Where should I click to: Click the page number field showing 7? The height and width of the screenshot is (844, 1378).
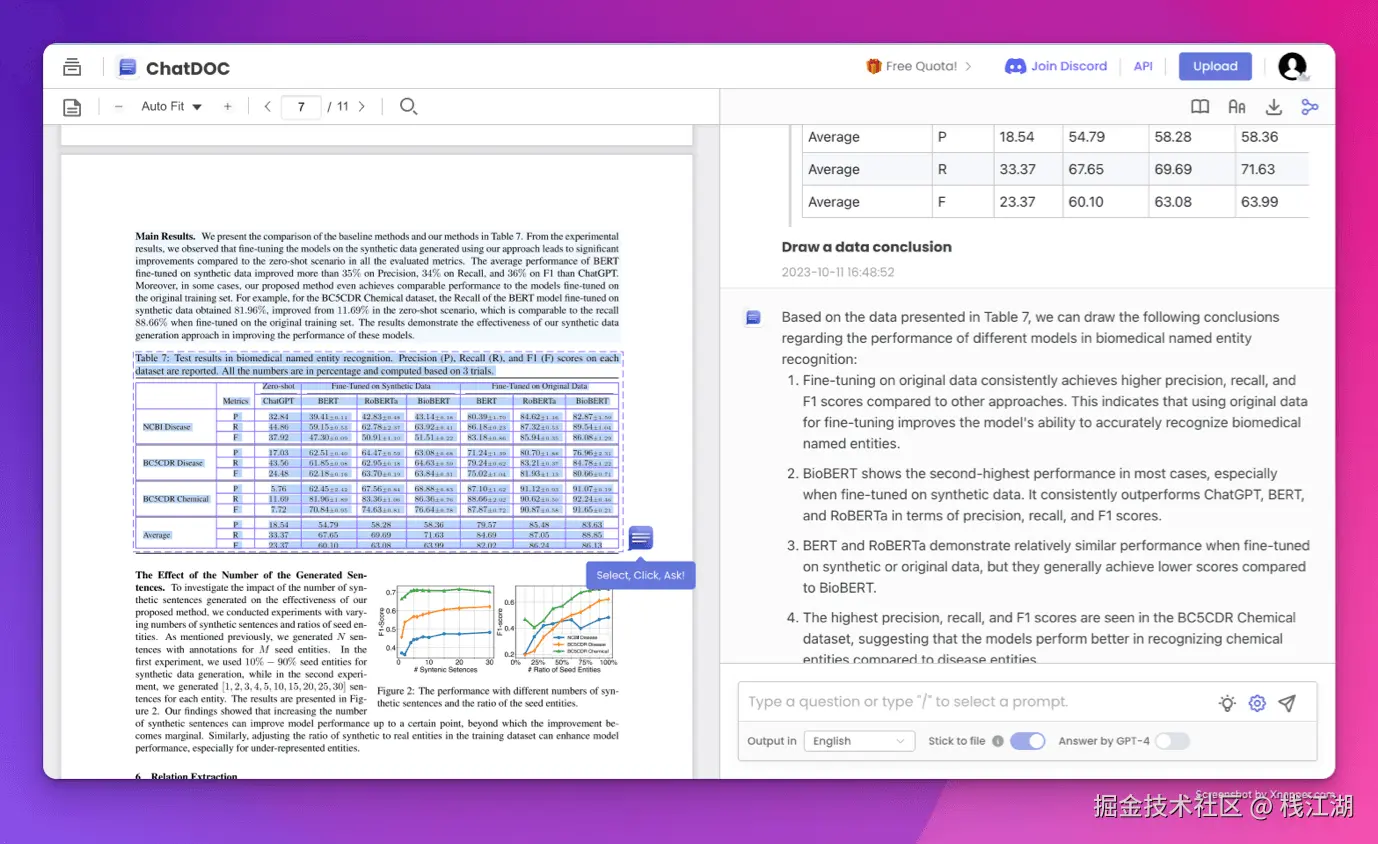301,106
